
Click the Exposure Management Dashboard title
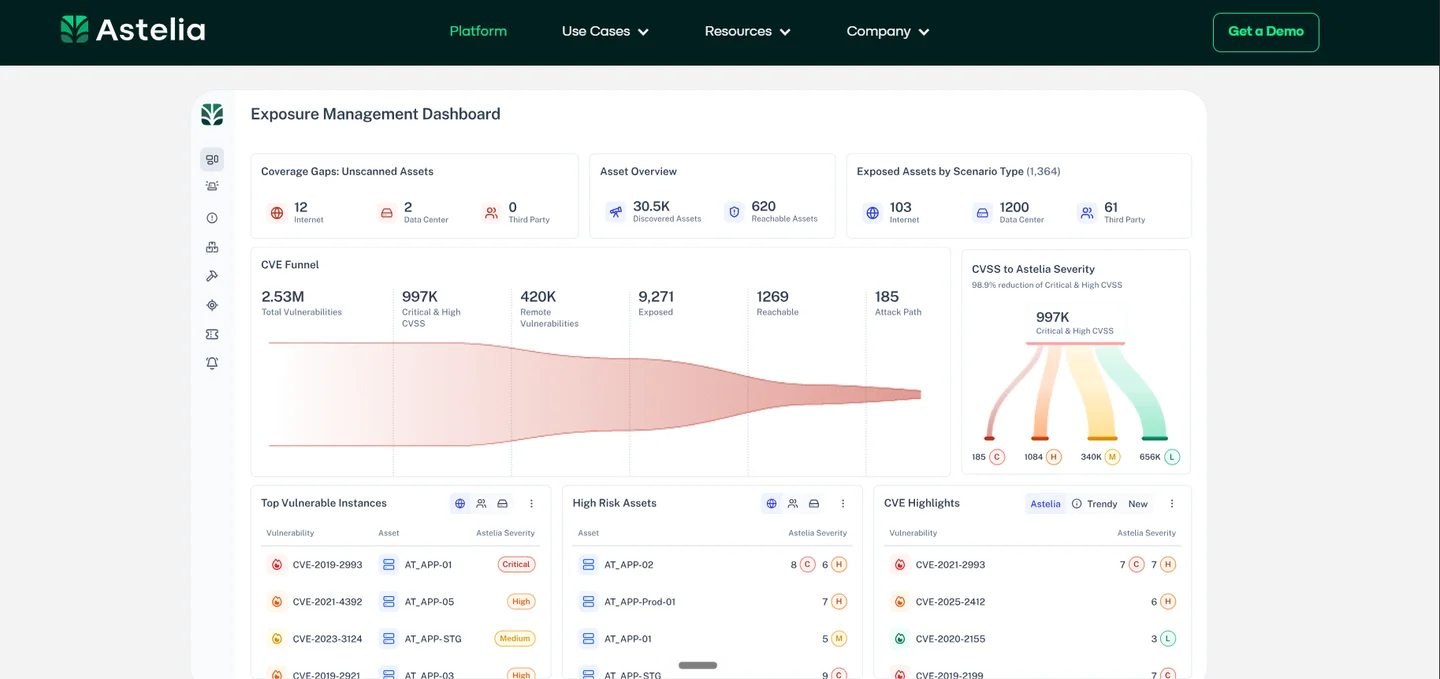(375, 114)
